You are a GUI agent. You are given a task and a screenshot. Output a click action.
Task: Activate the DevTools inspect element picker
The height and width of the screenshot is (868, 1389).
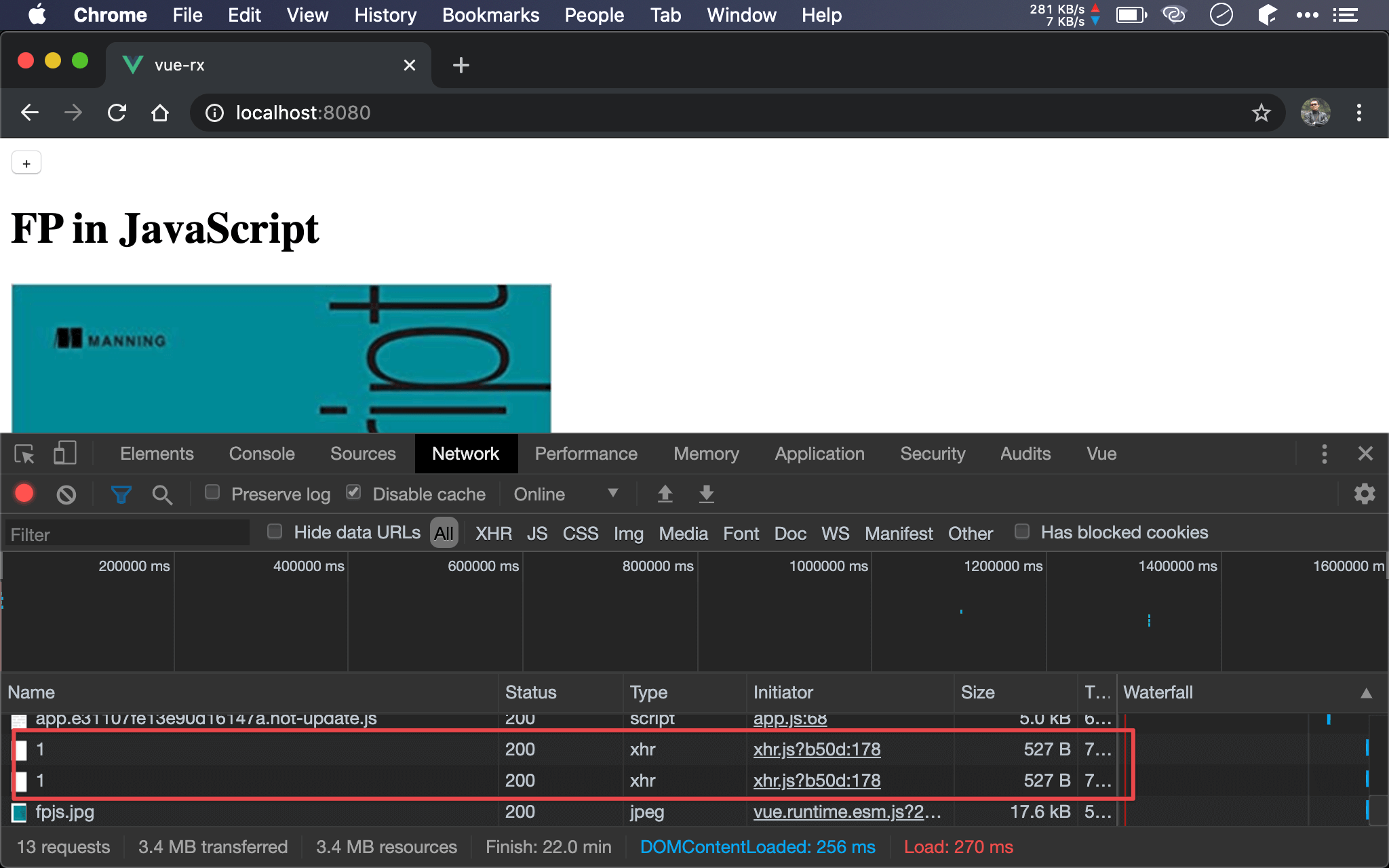pos(24,454)
